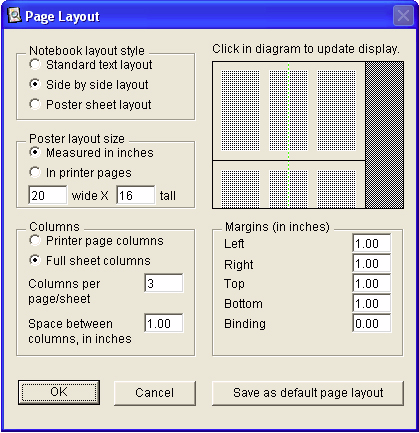Focus the Columns per page/sheet field

click(x=164, y=283)
